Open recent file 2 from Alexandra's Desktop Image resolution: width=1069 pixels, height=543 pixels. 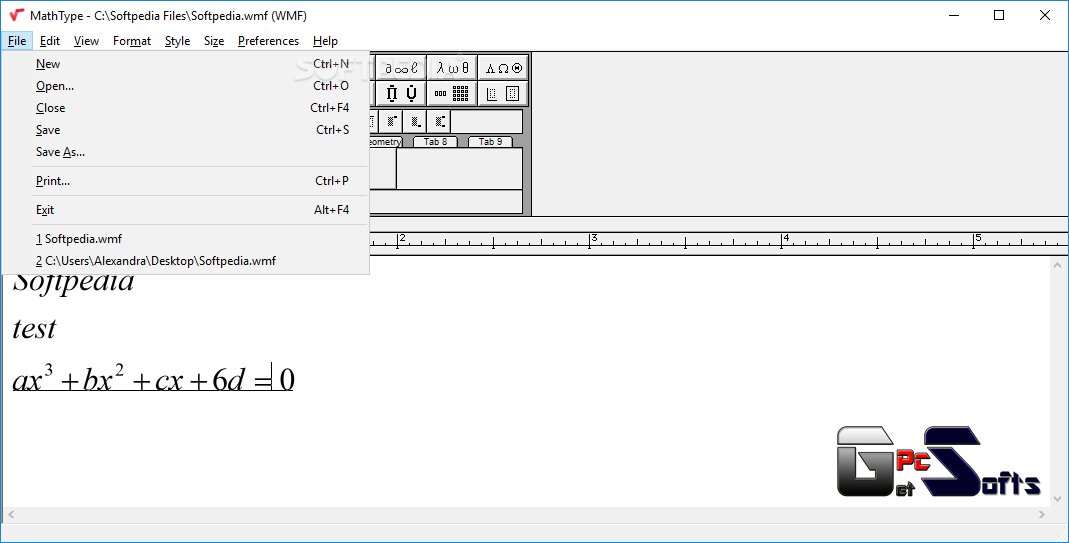(x=185, y=261)
